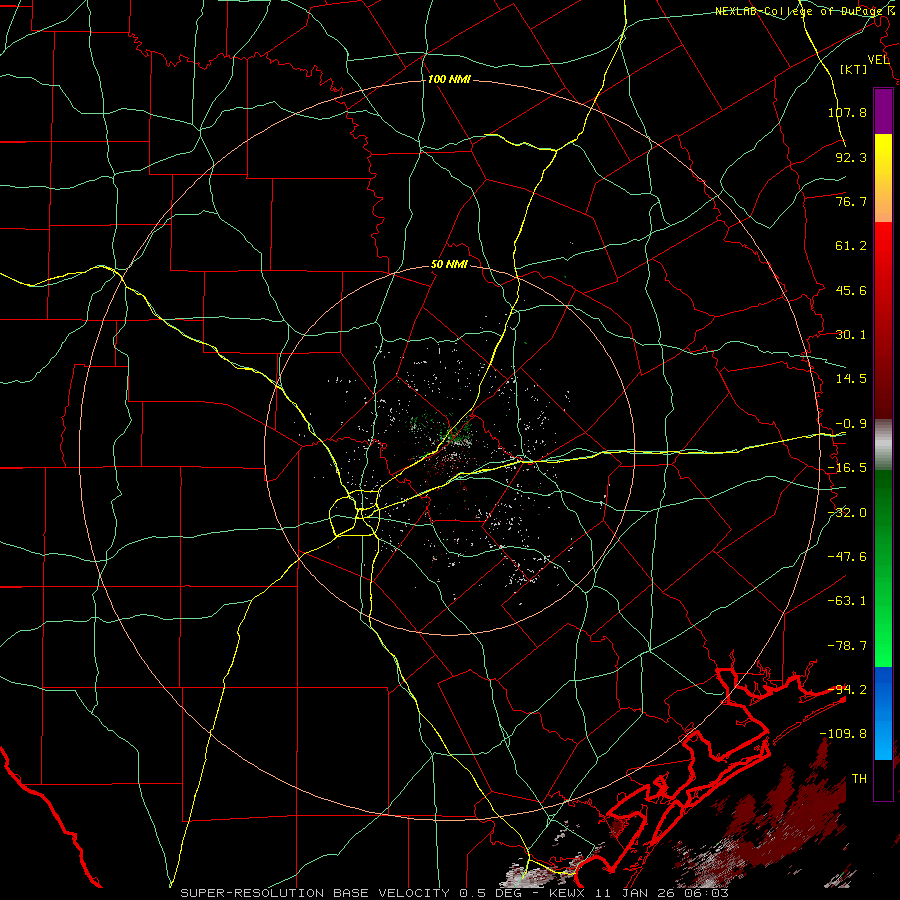
Task: Select the 76.7 legend value
Action: tap(851, 201)
